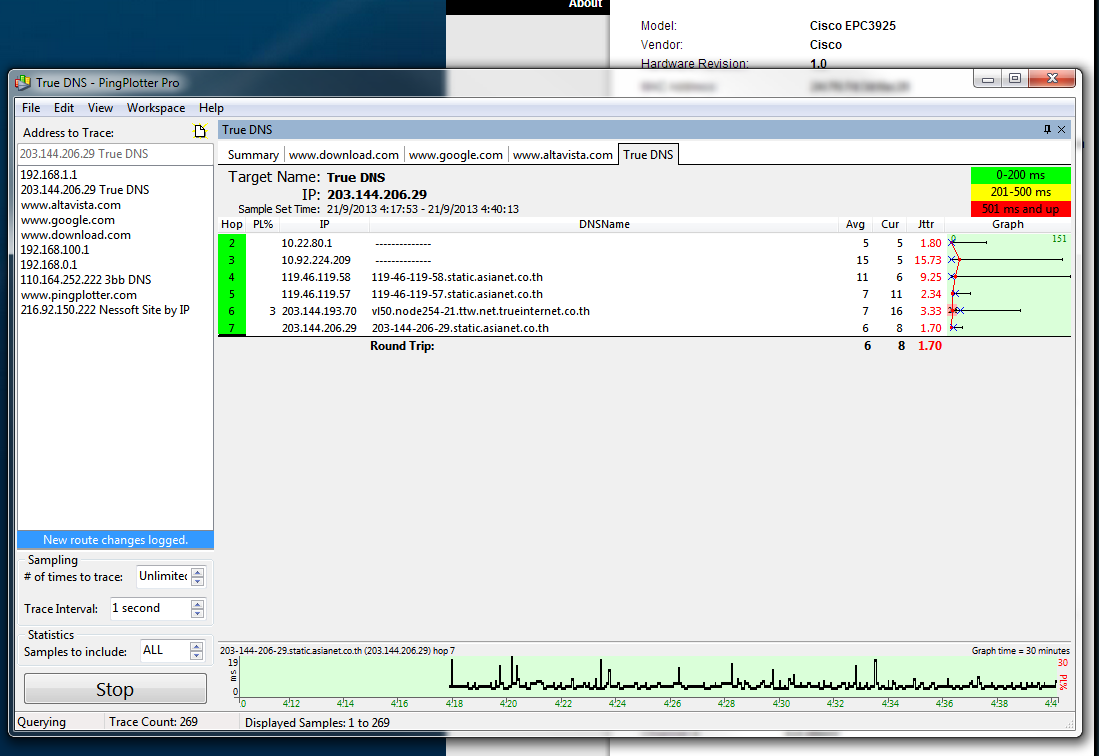Screen dimensions: 1099x756
Task: Open the Trace Interval combo box
Action: pos(150,608)
